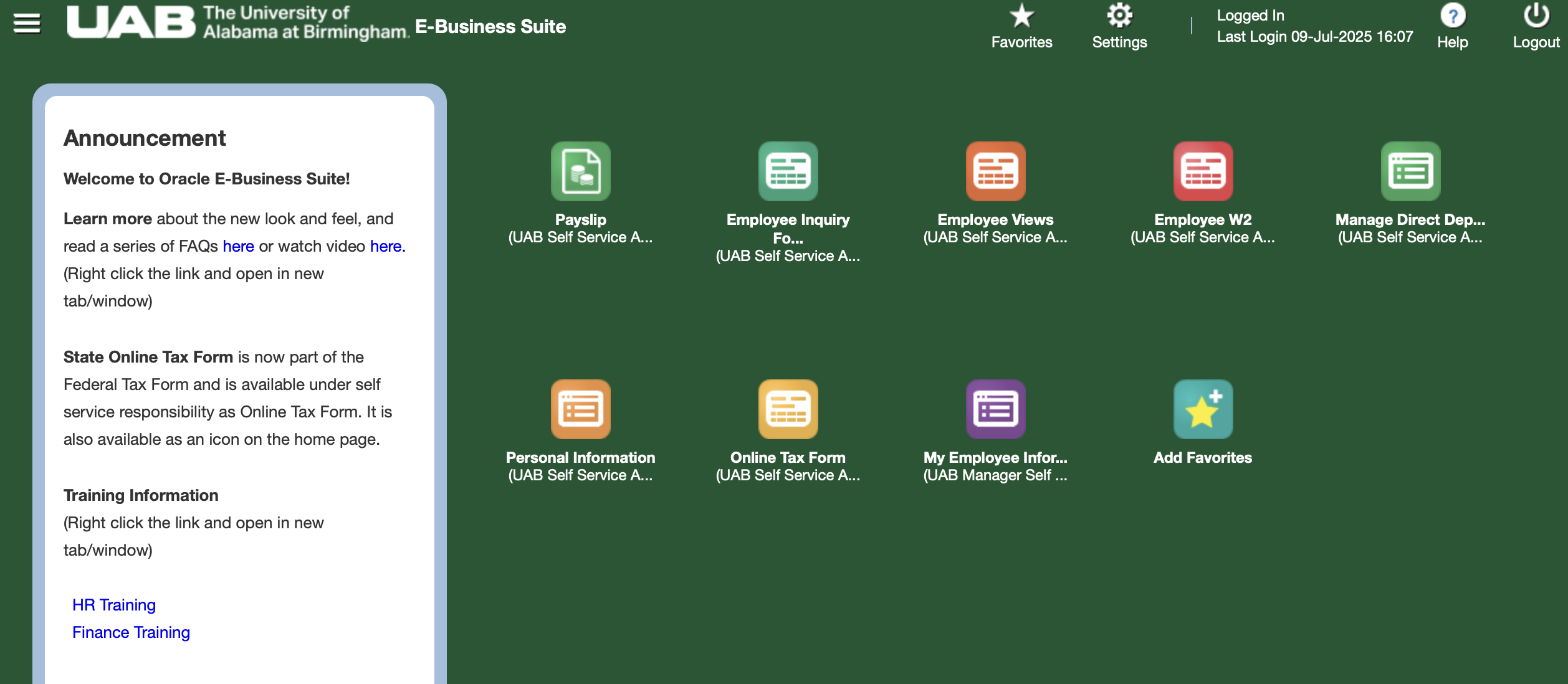Follow the FAQs 'here' link
Viewport: 1568px width, 684px height.
[238, 246]
